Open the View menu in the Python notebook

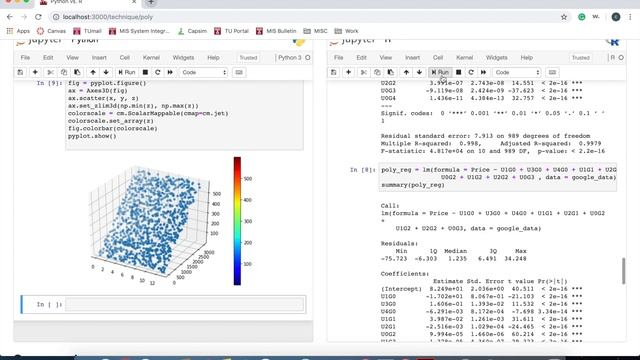point(72,58)
